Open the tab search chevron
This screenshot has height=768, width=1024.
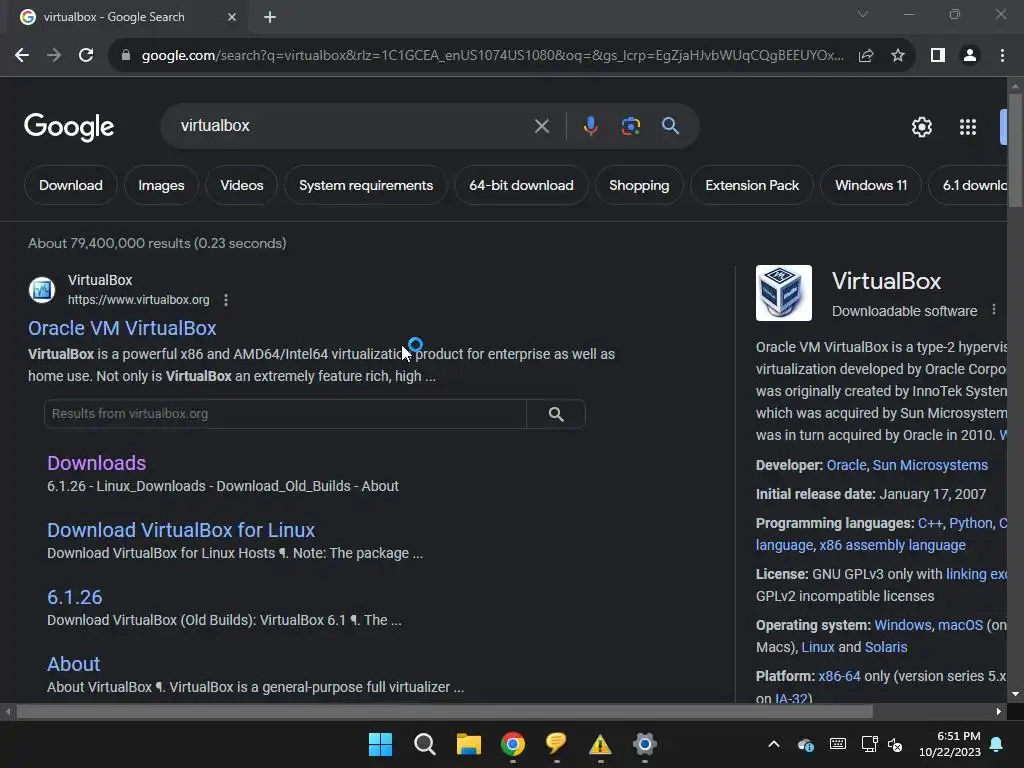(x=863, y=14)
